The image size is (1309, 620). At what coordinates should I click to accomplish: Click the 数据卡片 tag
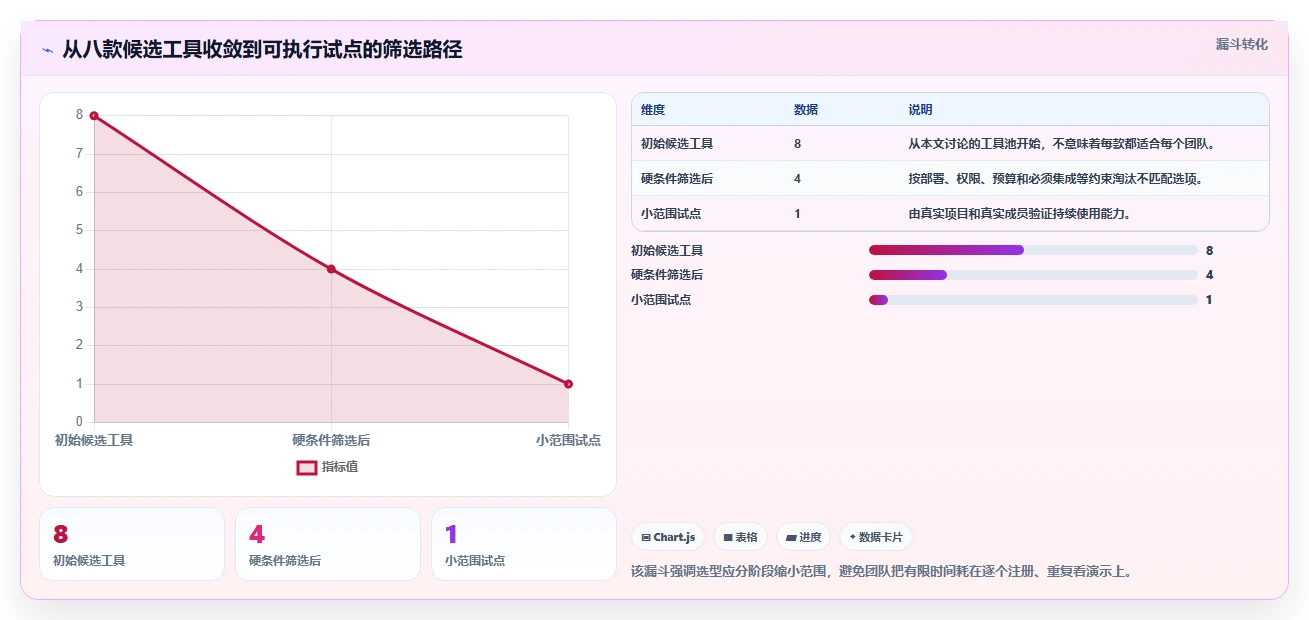(x=876, y=537)
